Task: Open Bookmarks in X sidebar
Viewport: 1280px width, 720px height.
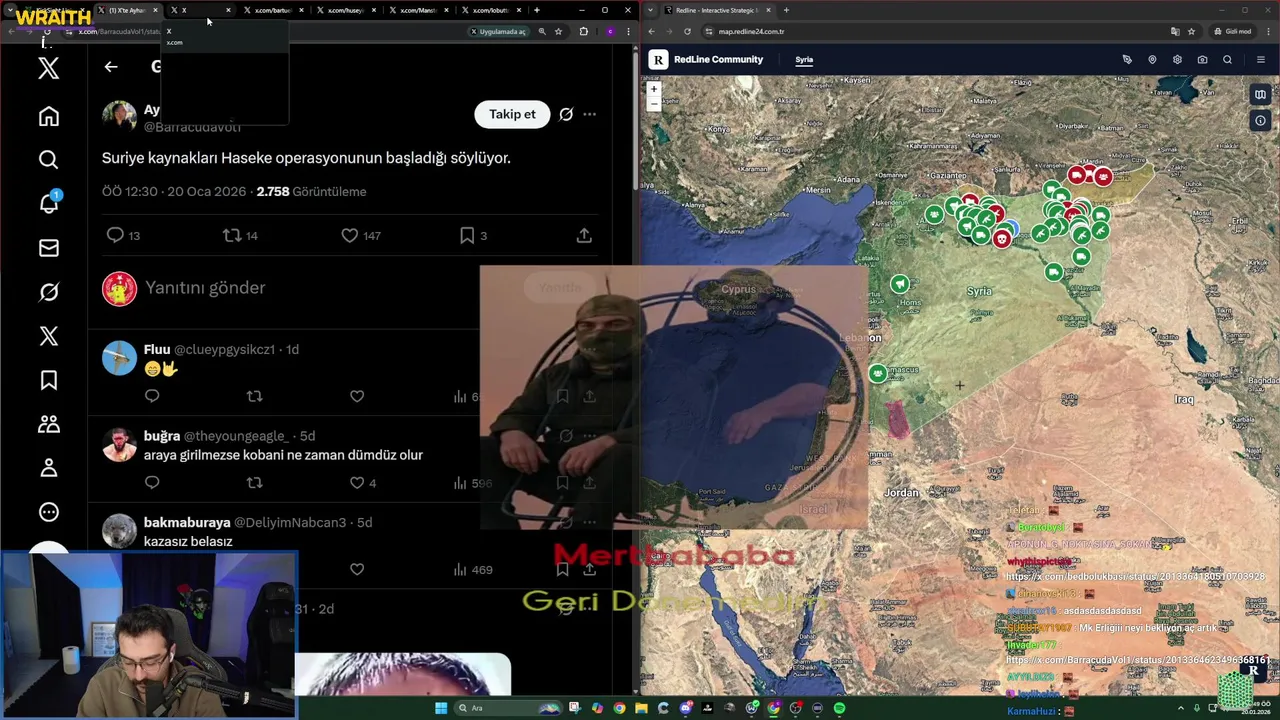Action: coord(48,380)
